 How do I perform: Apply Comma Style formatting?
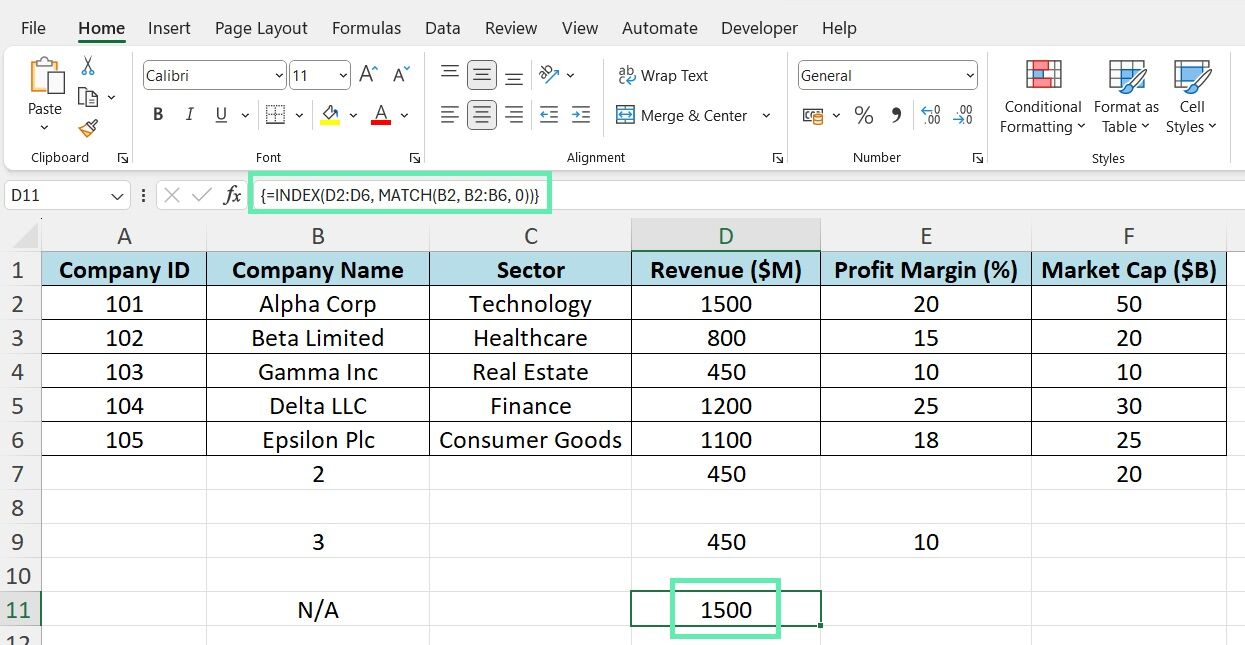(895, 116)
